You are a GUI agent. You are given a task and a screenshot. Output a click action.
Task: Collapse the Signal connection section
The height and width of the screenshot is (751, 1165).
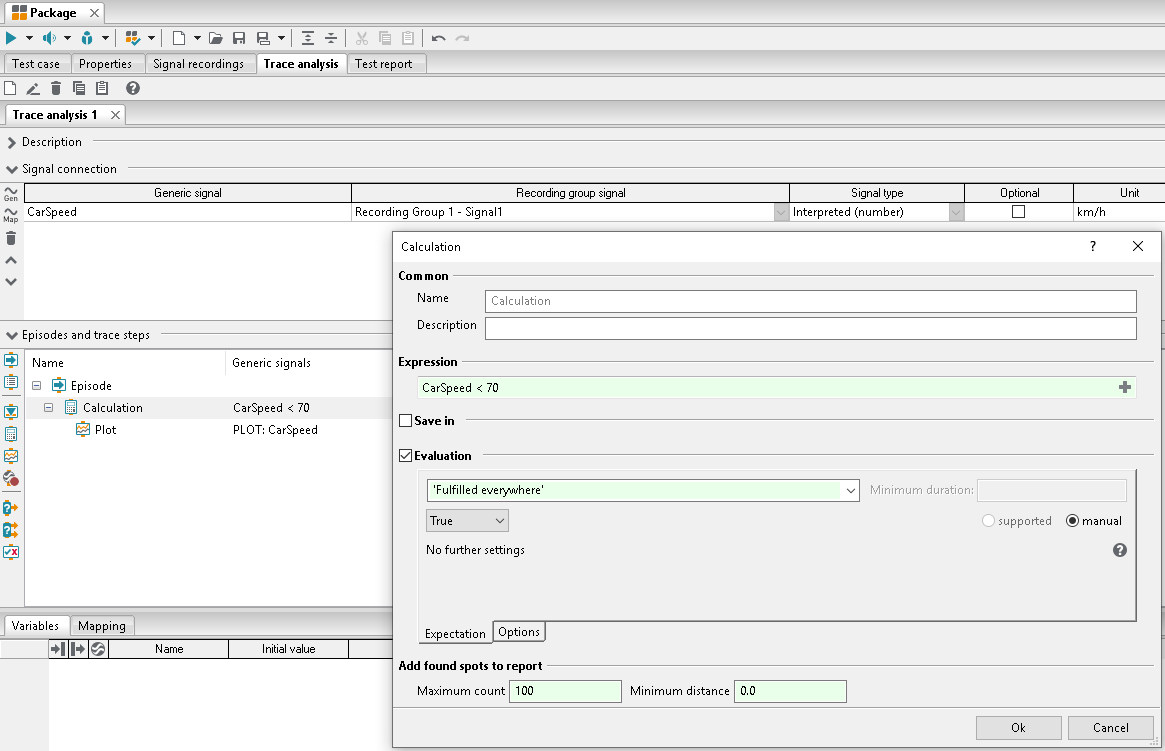pos(12,169)
